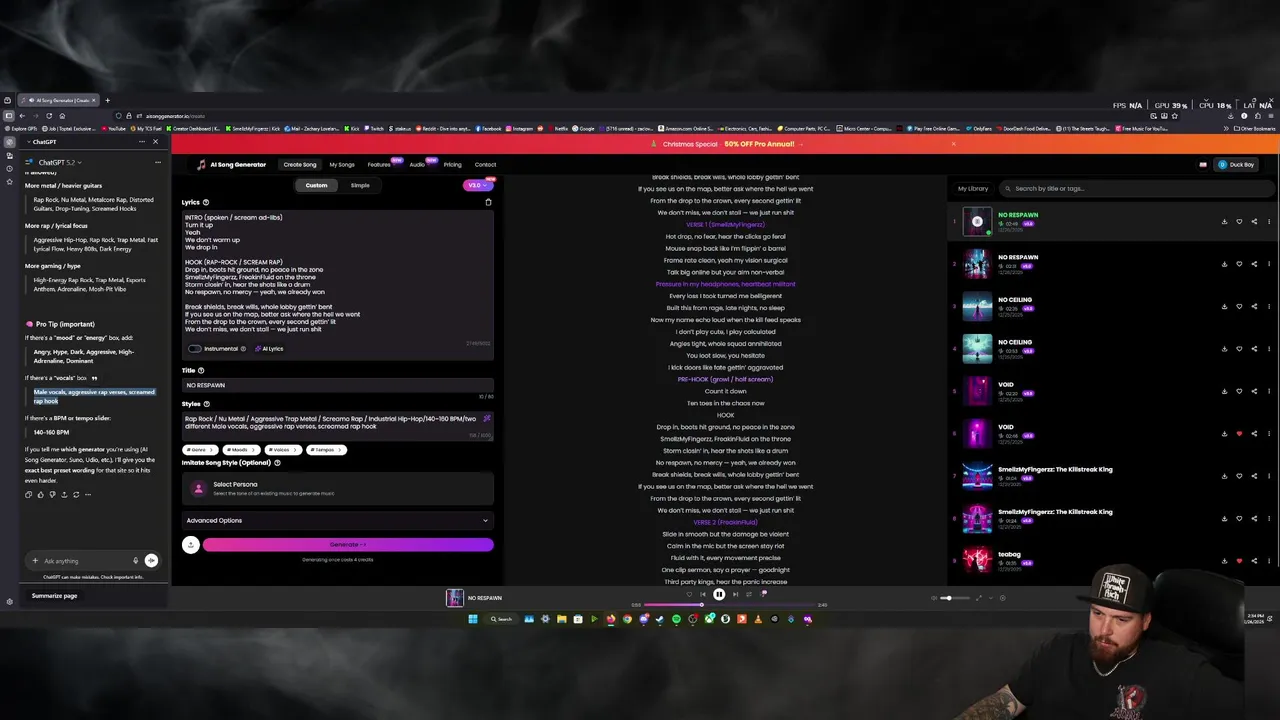Like the first NO RESPAWN track
Image resolution: width=1280 pixels, height=720 pixels.
point(1239,222)
